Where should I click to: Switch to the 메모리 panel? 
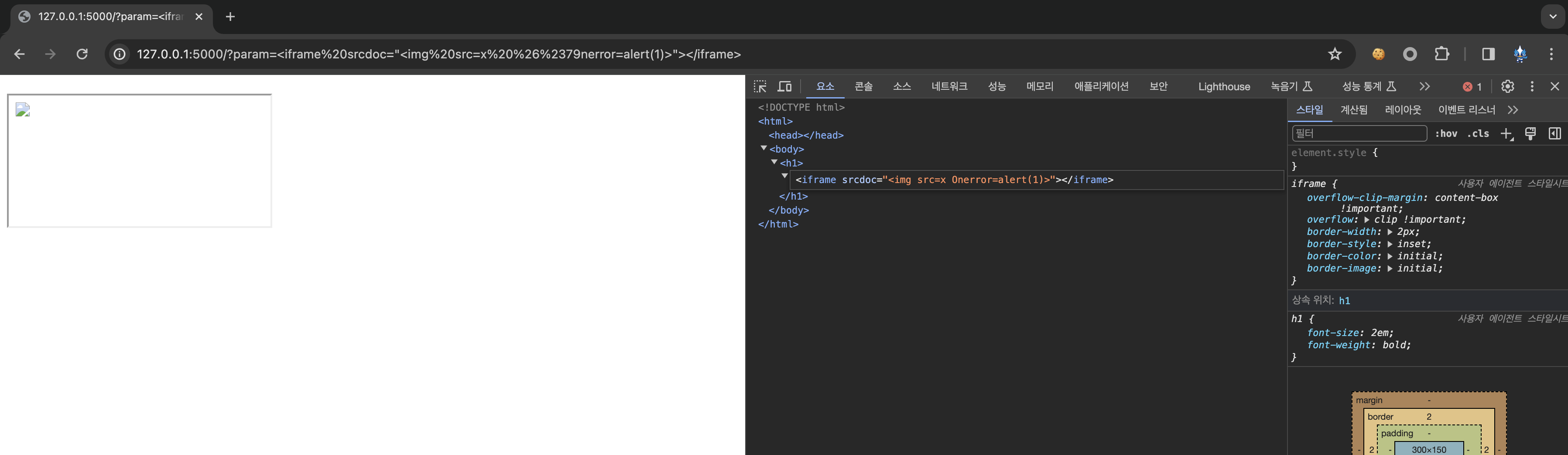[x=1040, y=86]
